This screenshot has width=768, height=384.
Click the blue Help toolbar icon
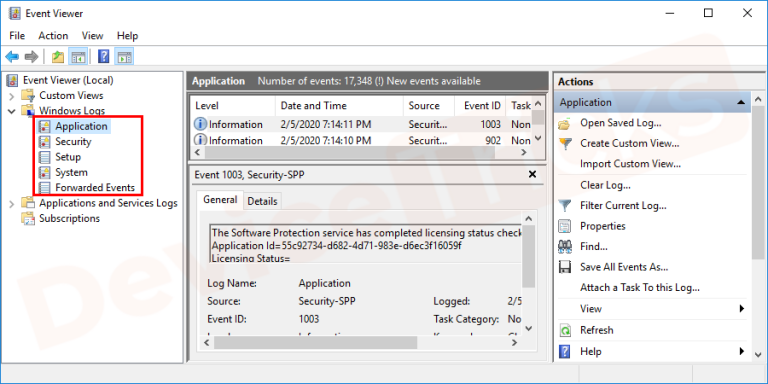104,57
